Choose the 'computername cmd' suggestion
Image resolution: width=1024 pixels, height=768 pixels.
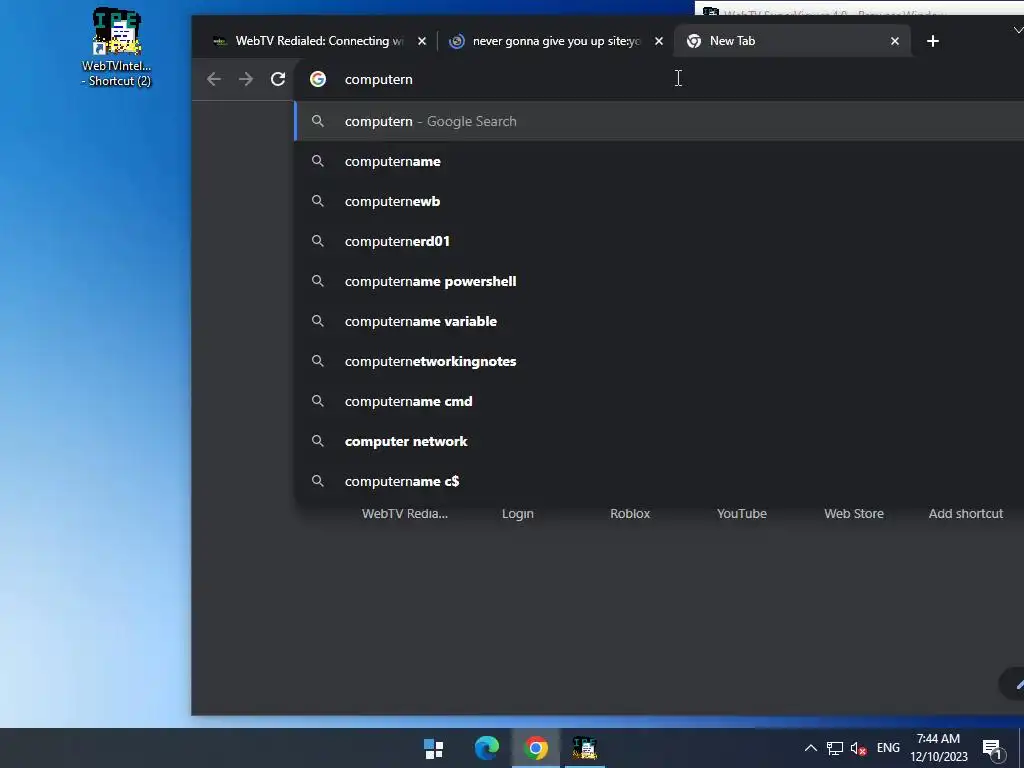point(660,401)
